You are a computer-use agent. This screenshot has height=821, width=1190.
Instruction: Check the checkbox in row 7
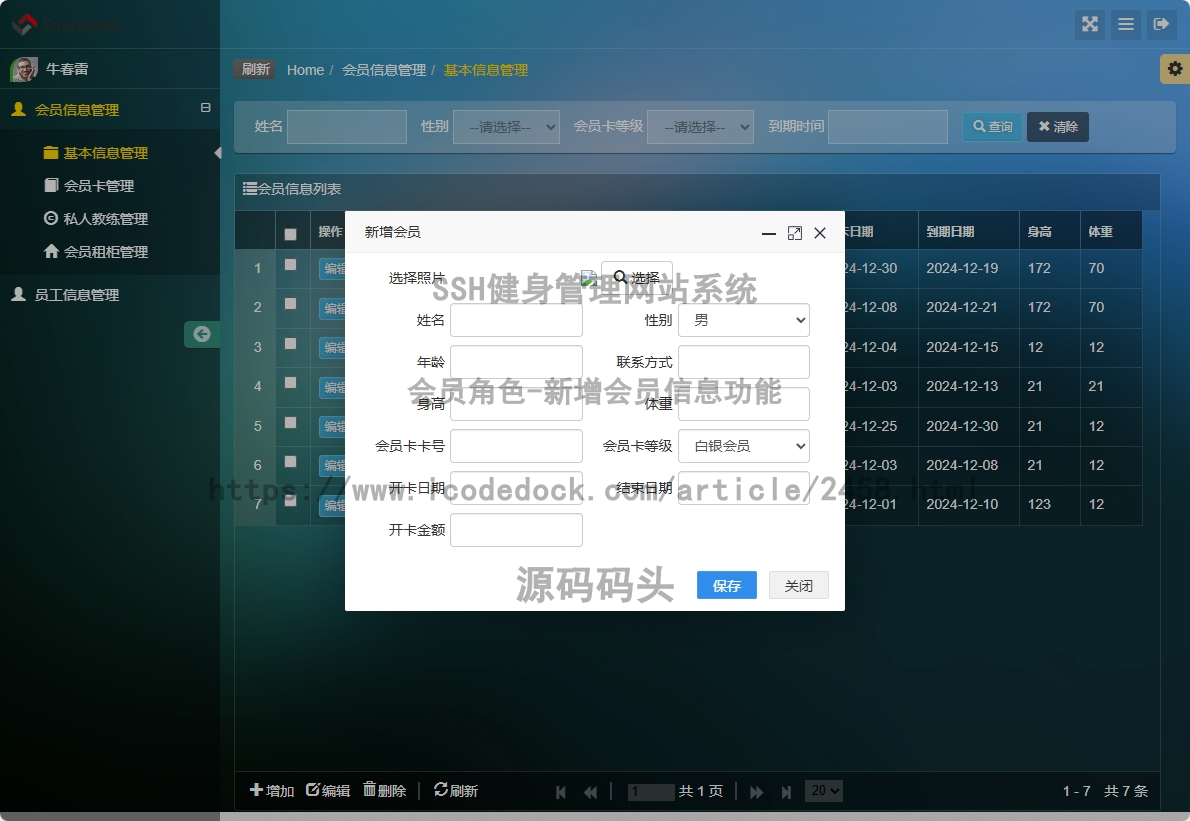click(x=290, y=501)
